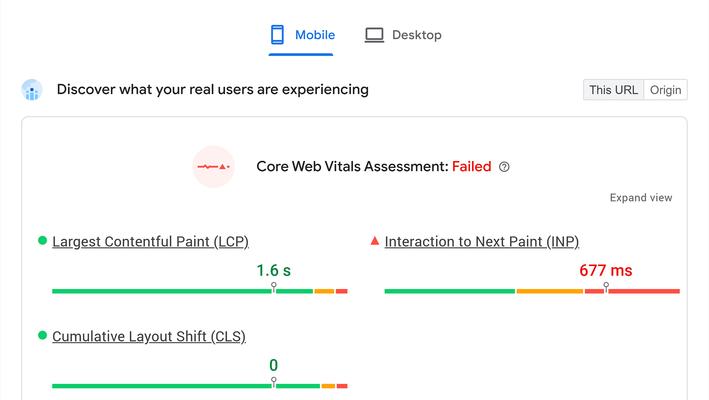Switch to the Desktop tab
Viewport: 709px width, 400px height.
pos(403,35)
